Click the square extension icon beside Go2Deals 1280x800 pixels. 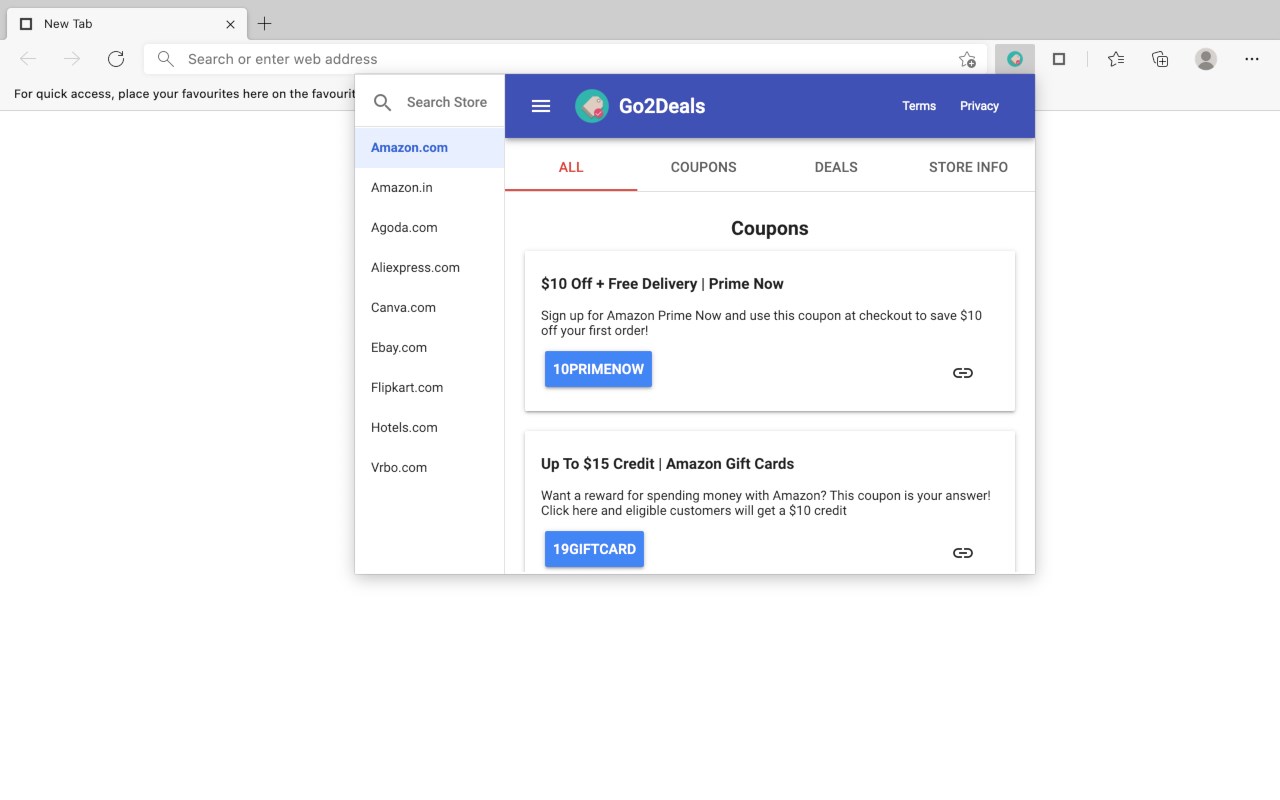(1059, 59)
